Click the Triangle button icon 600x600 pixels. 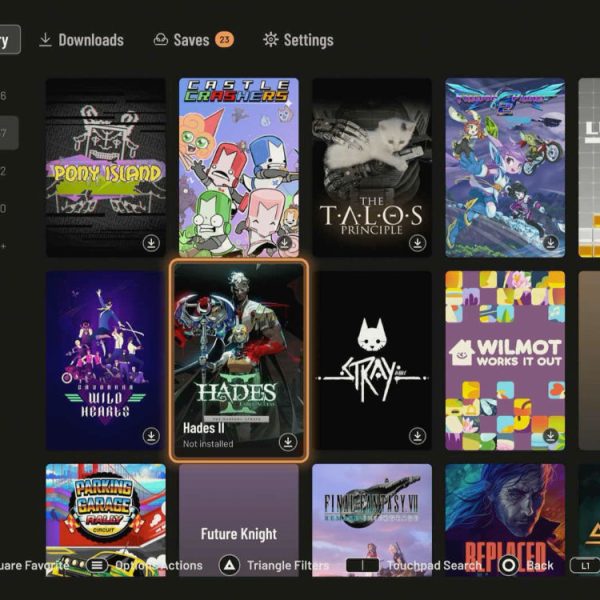coord(229,565)
